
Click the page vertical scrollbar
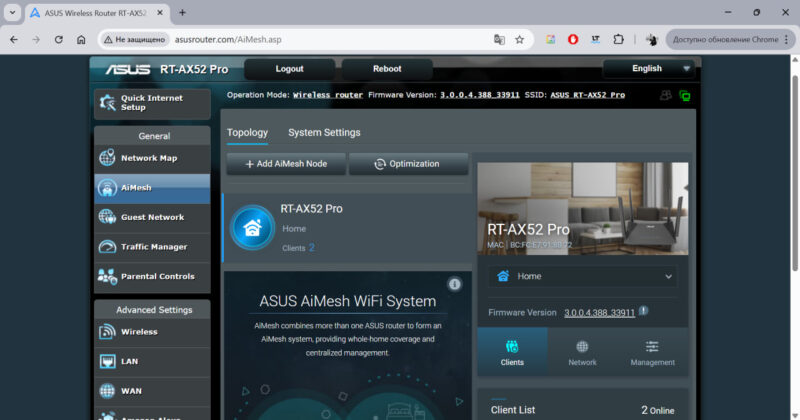point(795,174)
